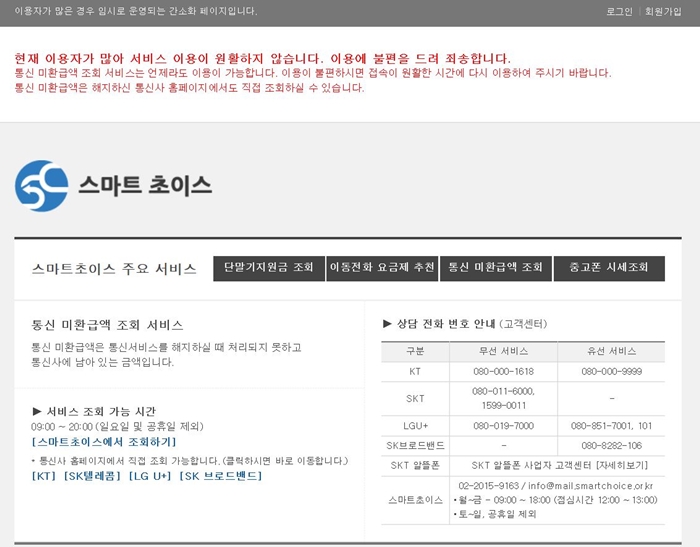Click the 02-2015-9163 contact email line
The image size is (700, 547).
pos(555,485)
